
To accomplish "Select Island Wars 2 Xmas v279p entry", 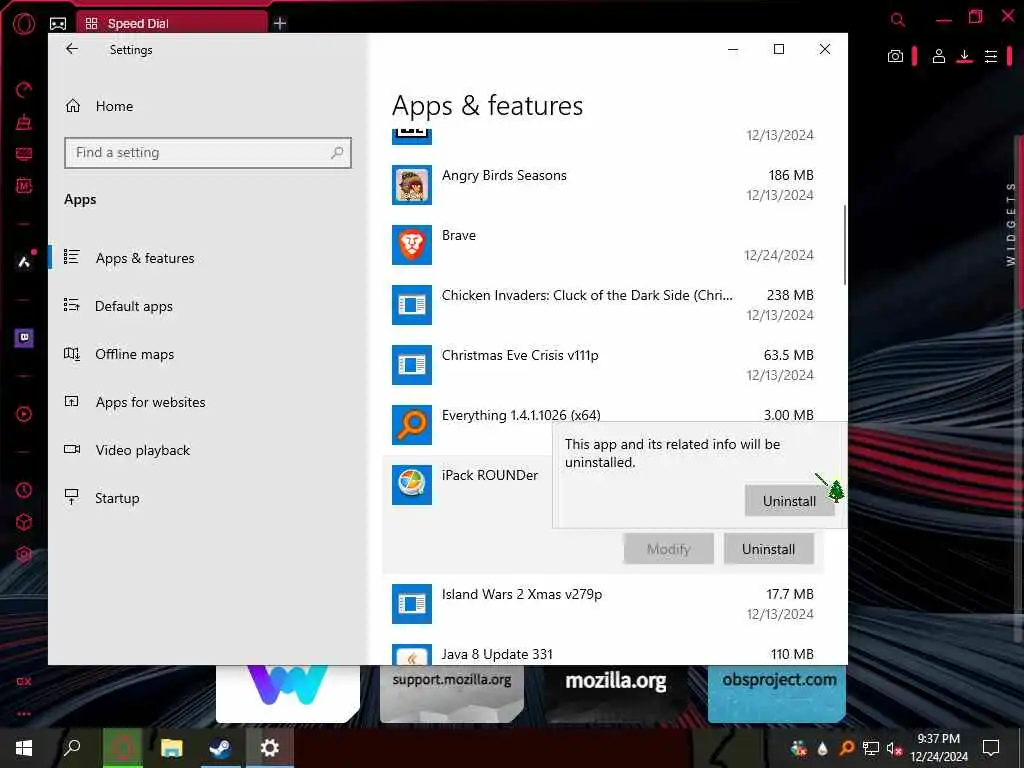I will pos(603,604).
